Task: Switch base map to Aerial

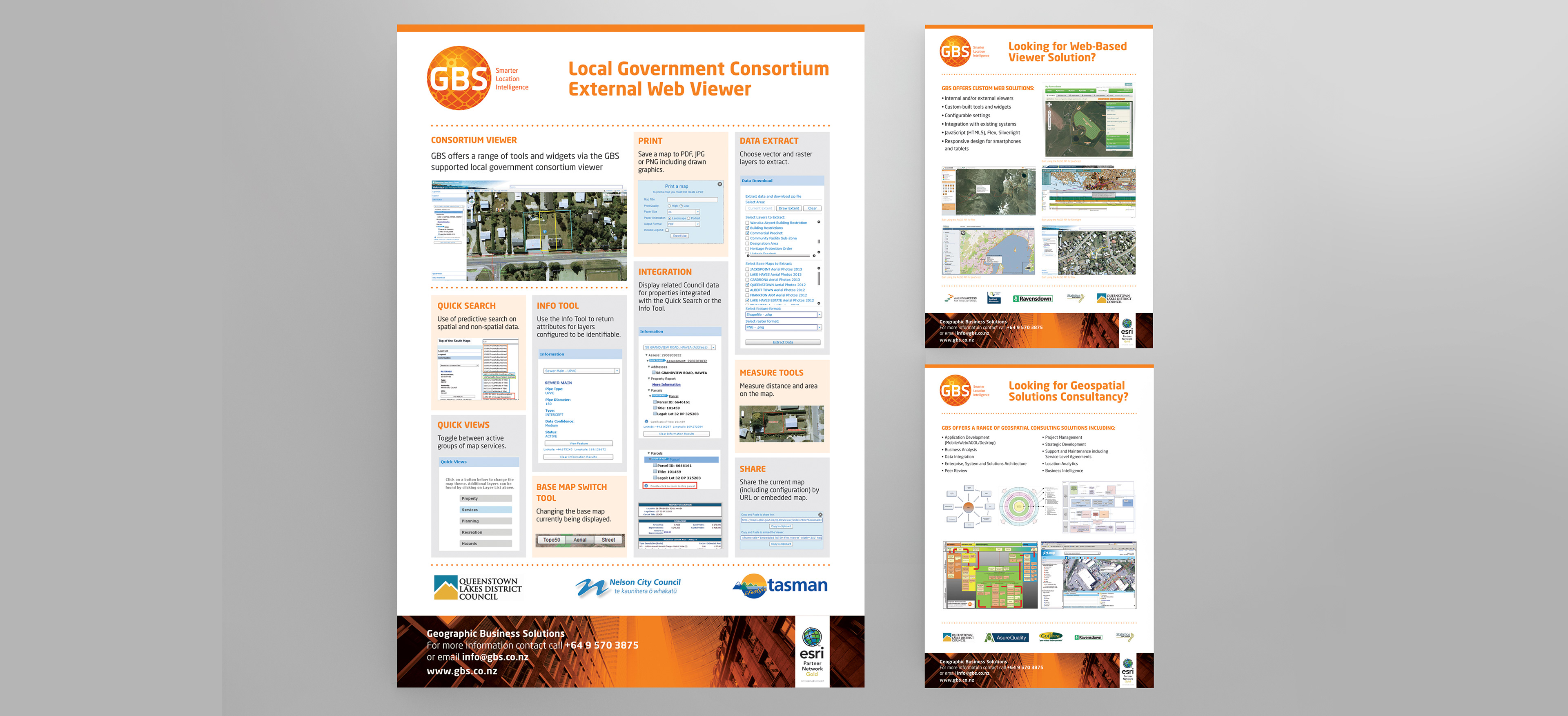Action: pyautogui.click(x=579, y=540)
